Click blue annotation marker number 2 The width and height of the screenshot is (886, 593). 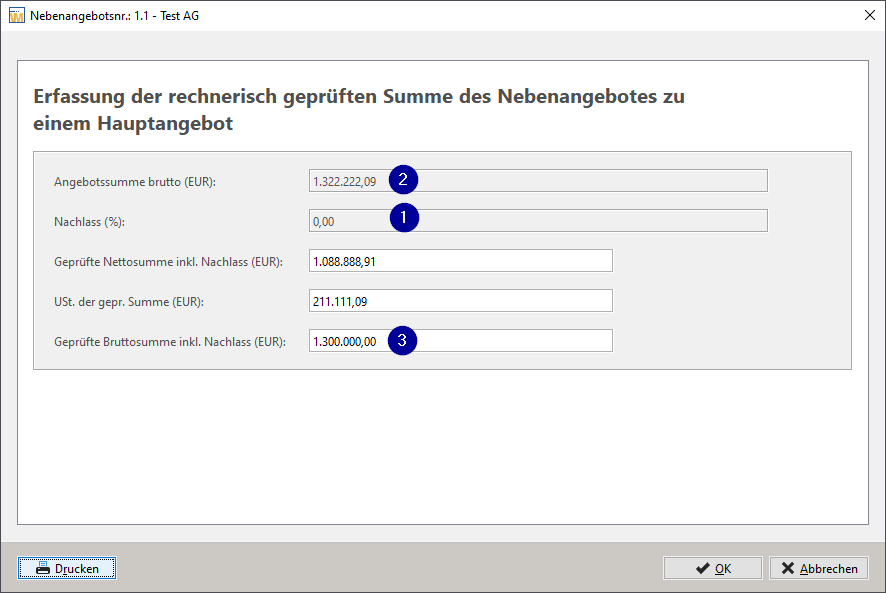tap(403, 180)
